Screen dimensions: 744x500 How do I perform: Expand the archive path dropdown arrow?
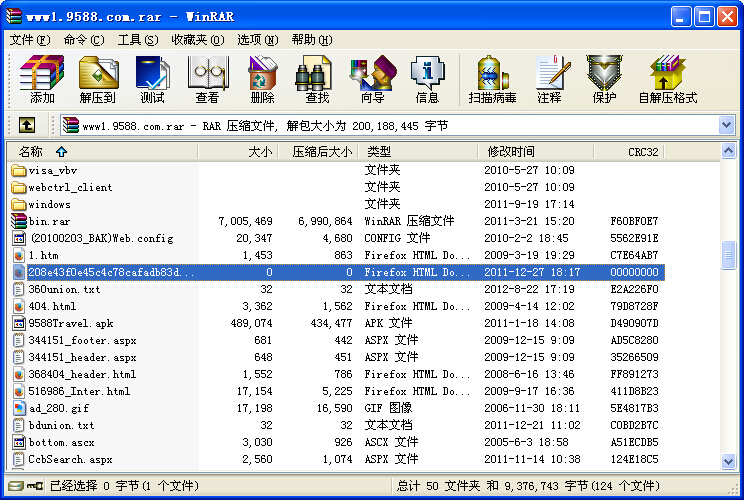point(726,125)
